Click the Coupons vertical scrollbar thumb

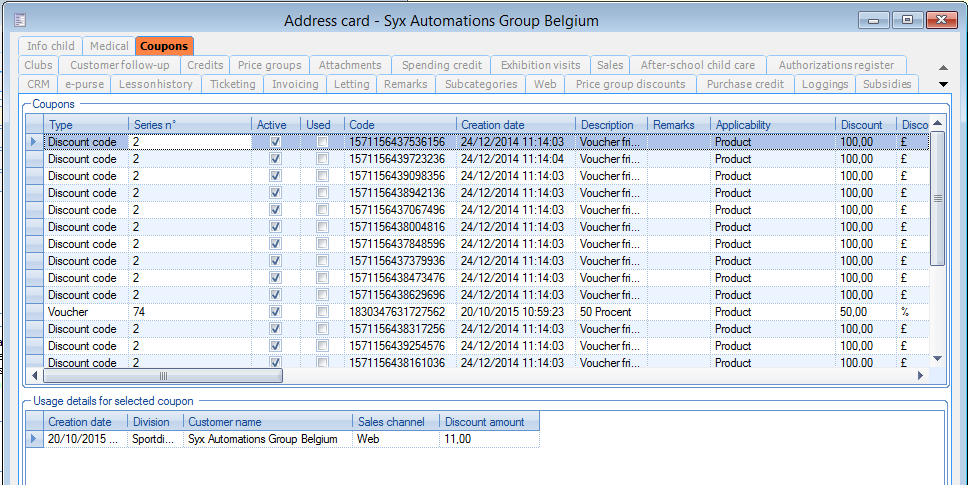click(x=937, y=198)
